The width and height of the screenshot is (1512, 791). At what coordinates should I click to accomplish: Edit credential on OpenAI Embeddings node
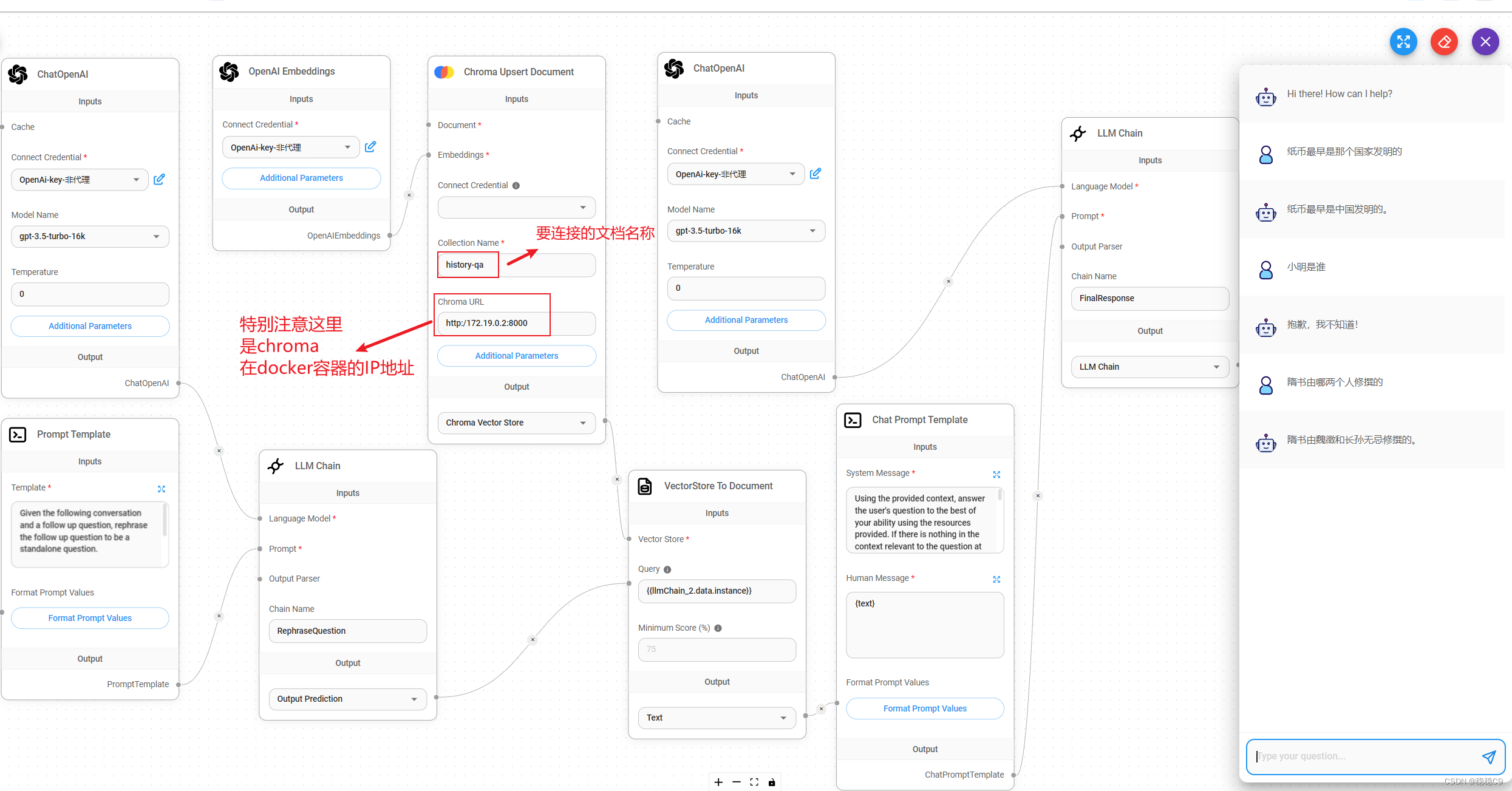pyautogui.click(x=370, y=147)
